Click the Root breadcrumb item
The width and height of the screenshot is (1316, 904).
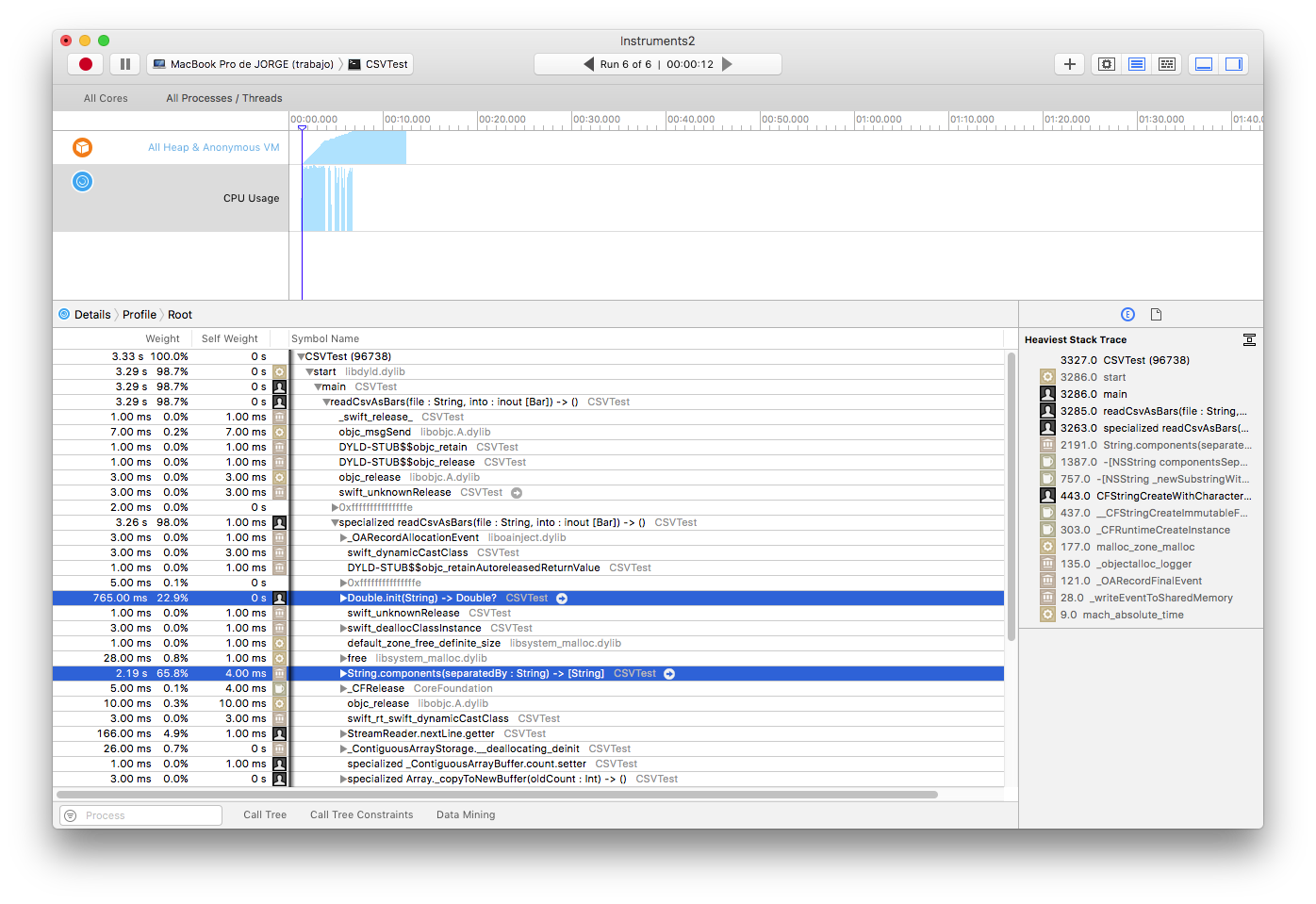coord(180,315)
